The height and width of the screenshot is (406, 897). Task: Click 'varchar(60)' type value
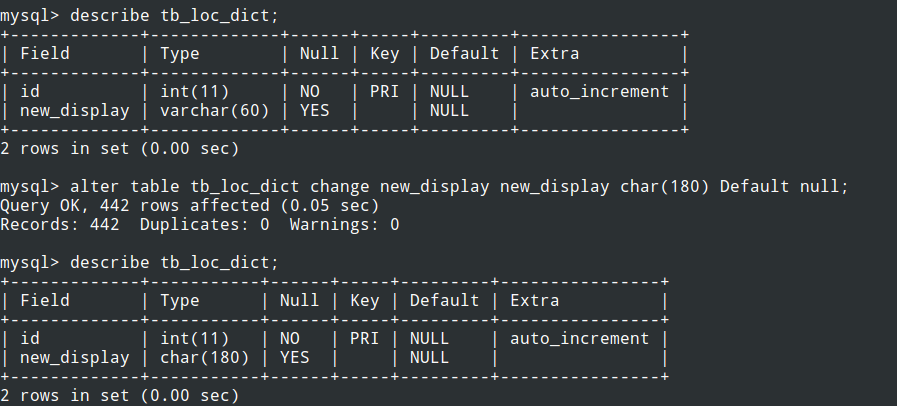pyautogui.click(x=215, y=110)
